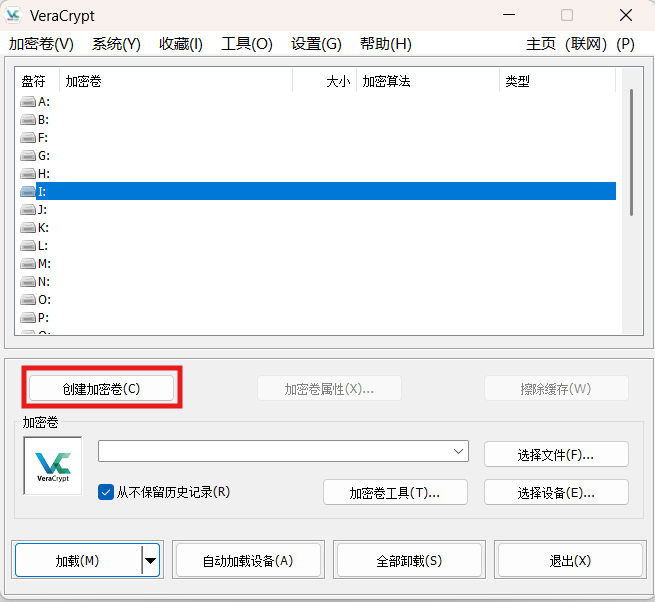Click the volume path input field
Viewport: 655px width, 602px height.
pos(273,452)
